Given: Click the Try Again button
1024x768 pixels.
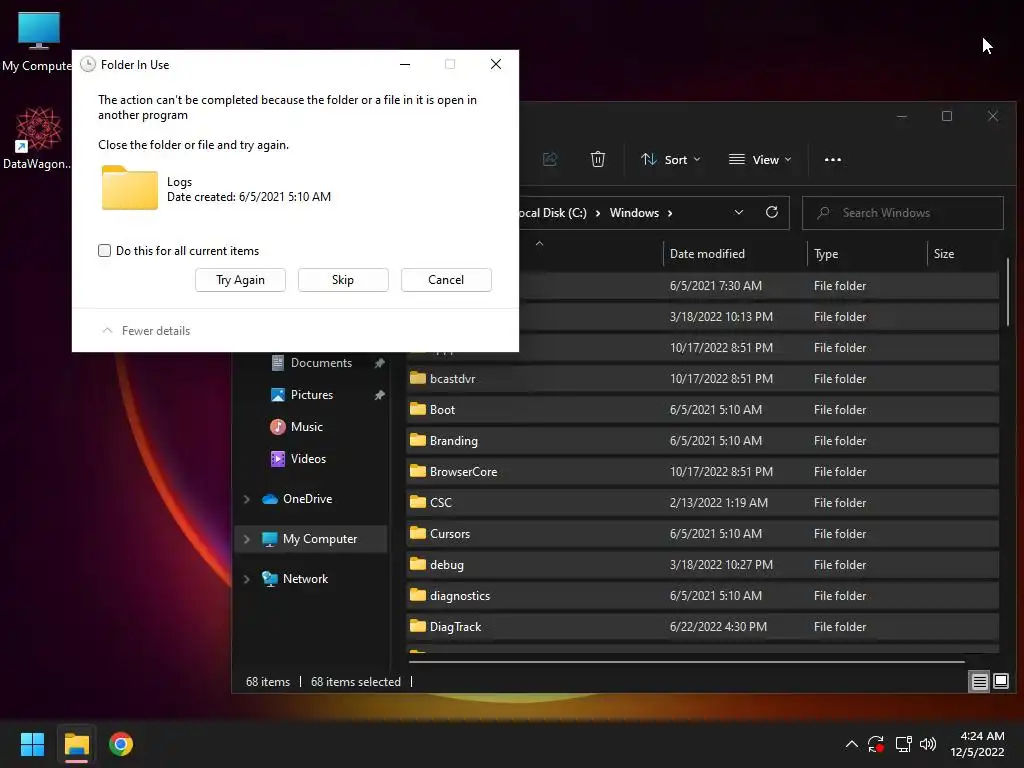Looking at the screenshot, I should point(240,280).
